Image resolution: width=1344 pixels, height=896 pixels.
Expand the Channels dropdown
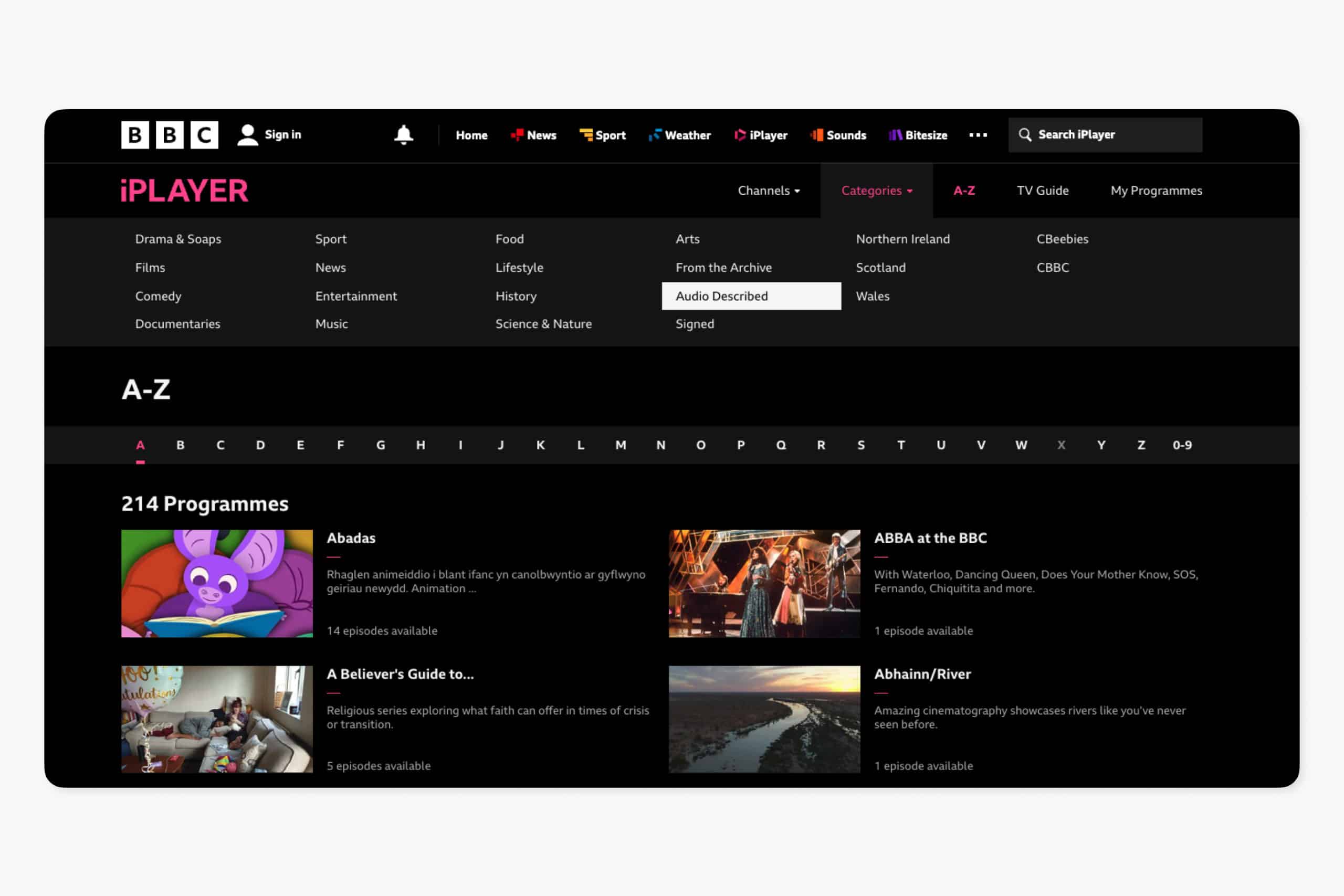point(769,191)
